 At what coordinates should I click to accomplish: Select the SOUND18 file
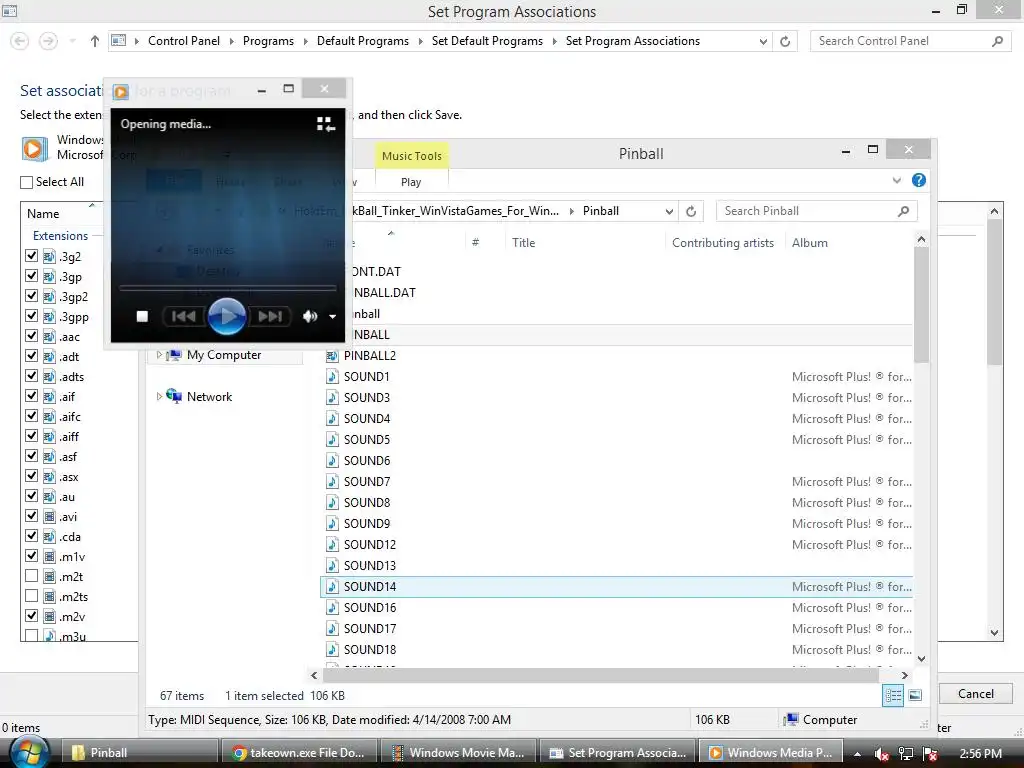click(370, 650)
